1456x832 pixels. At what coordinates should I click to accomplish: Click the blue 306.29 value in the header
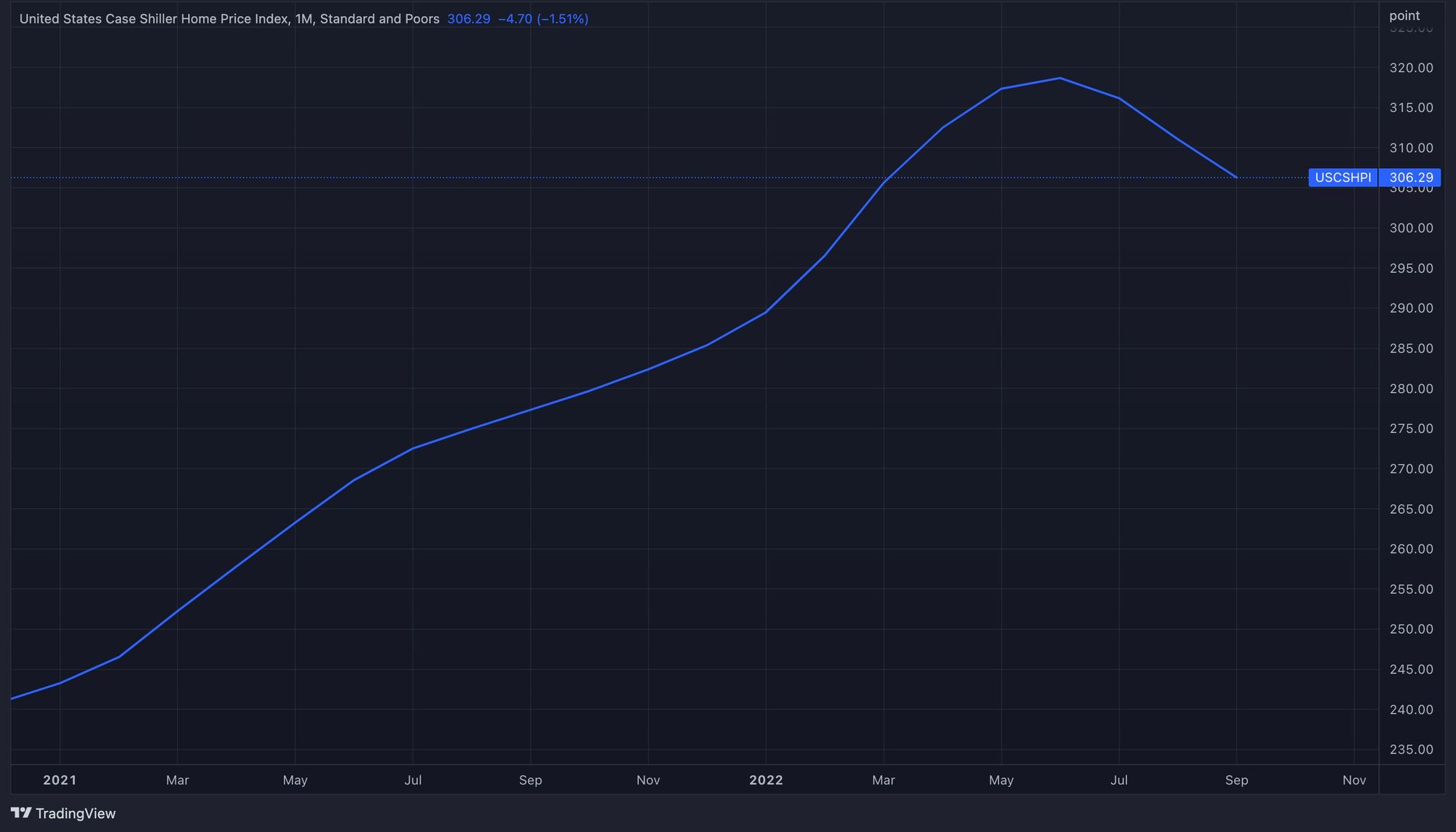pyautogui.click(x=468, y=19)
